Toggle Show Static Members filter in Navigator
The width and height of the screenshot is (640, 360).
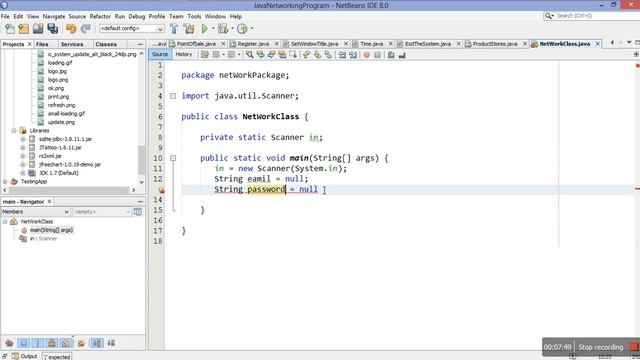click(x=38, y=343)
